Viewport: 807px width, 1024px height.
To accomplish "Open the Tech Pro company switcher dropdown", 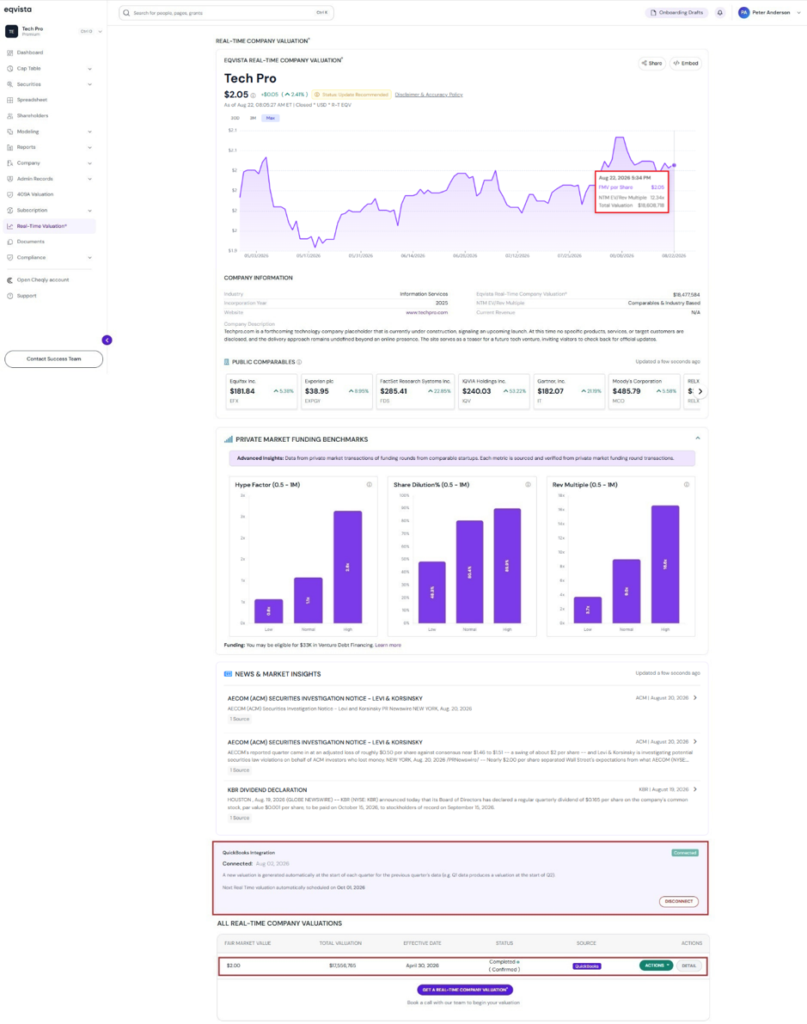I will (100, 31).
